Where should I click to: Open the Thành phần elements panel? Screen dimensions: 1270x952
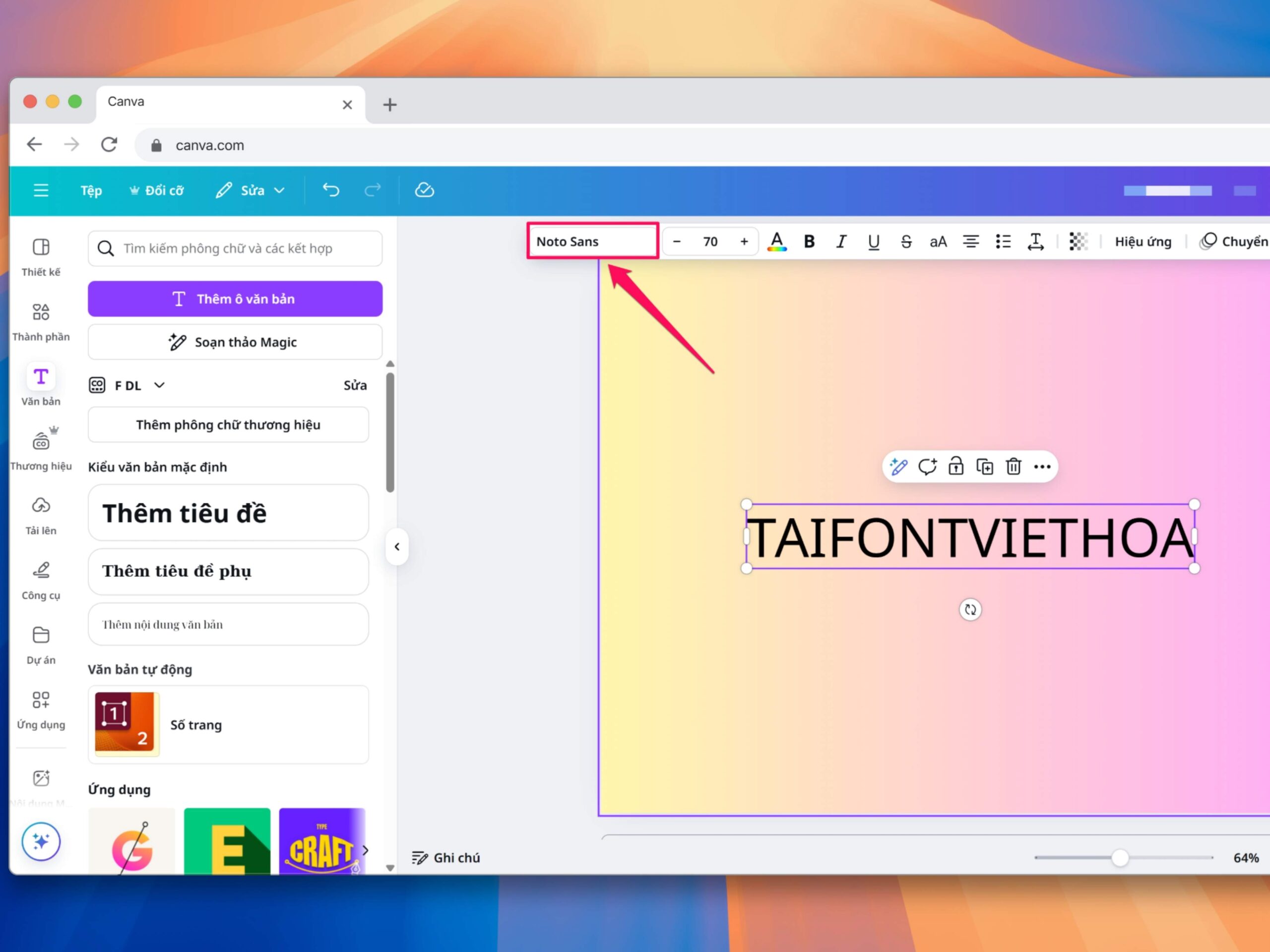click(x=41, y=322)
